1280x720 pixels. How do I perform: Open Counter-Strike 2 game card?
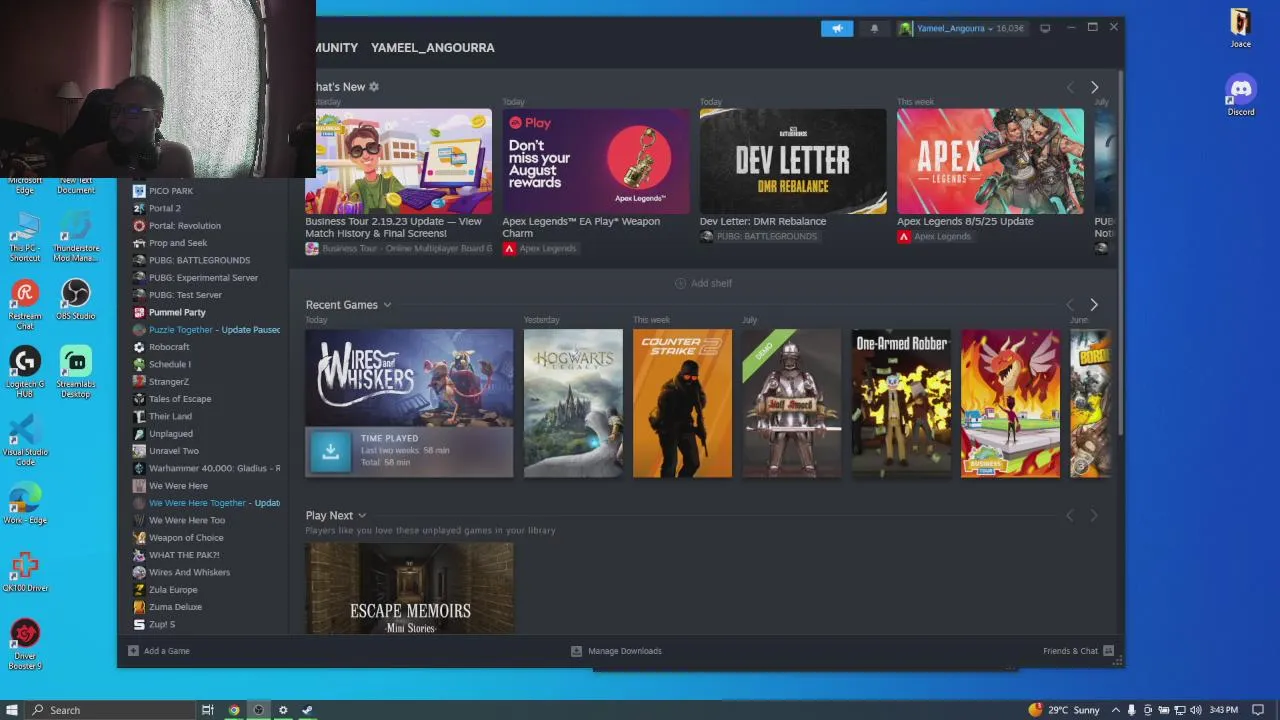click(x=682, y=403)
